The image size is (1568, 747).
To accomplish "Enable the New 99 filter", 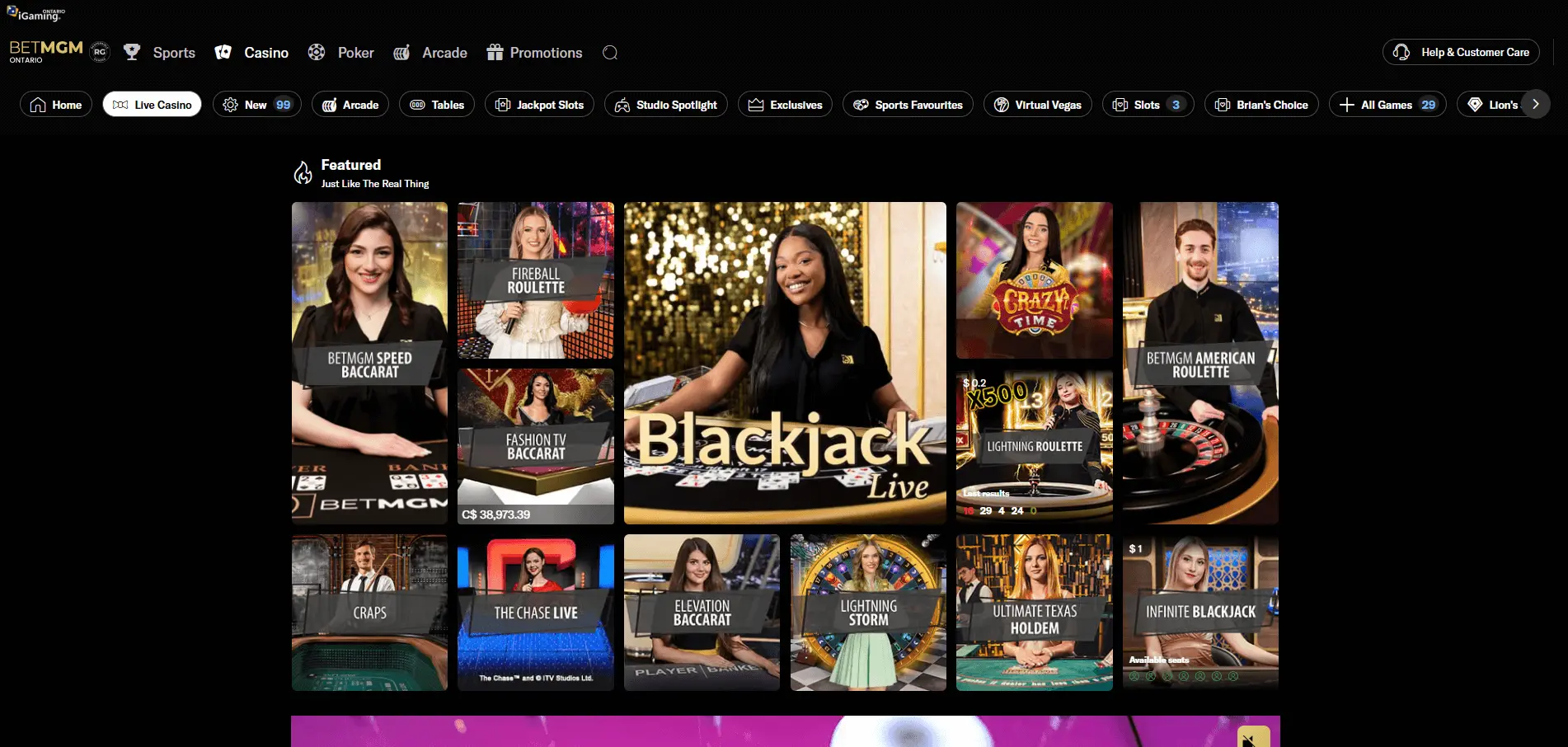I will 256,104.
